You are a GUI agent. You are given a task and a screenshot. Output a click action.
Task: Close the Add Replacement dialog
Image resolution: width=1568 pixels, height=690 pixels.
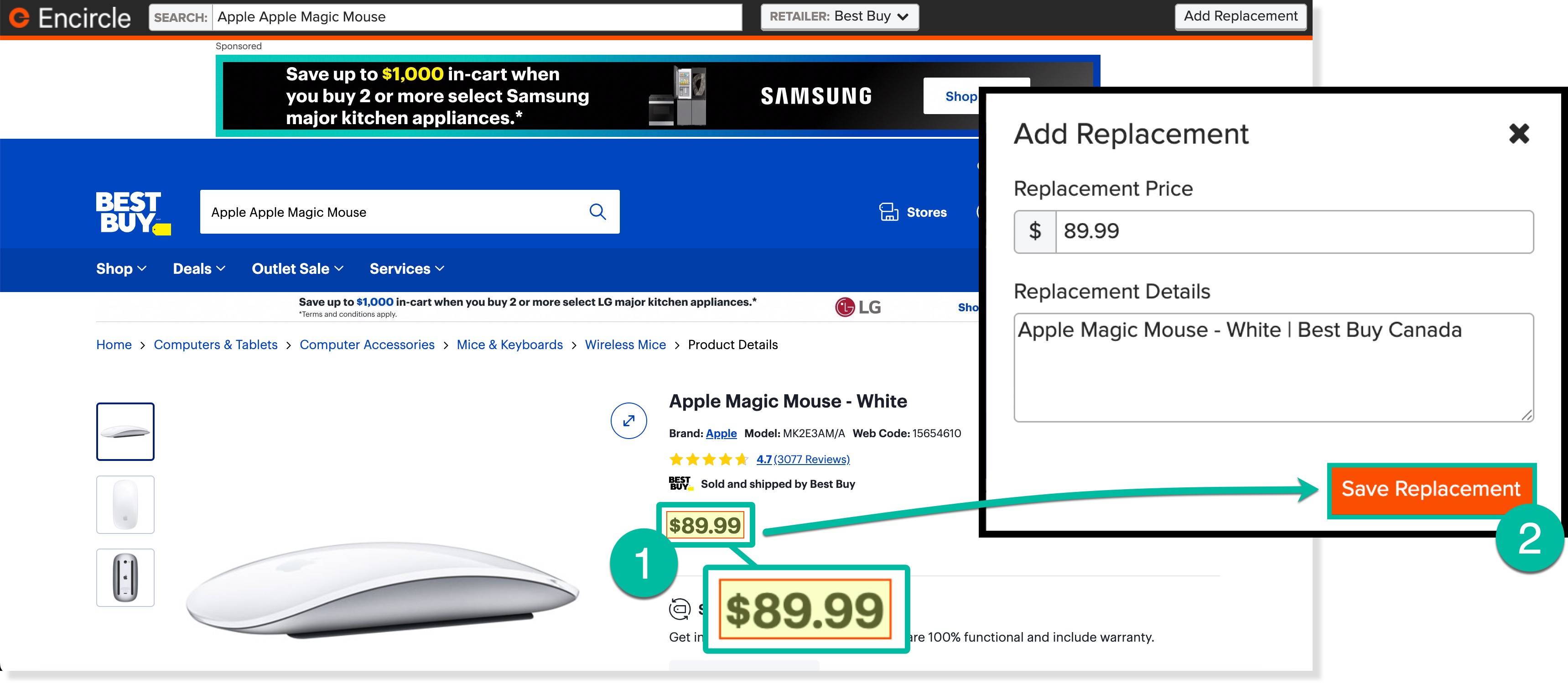[1519, 134]
